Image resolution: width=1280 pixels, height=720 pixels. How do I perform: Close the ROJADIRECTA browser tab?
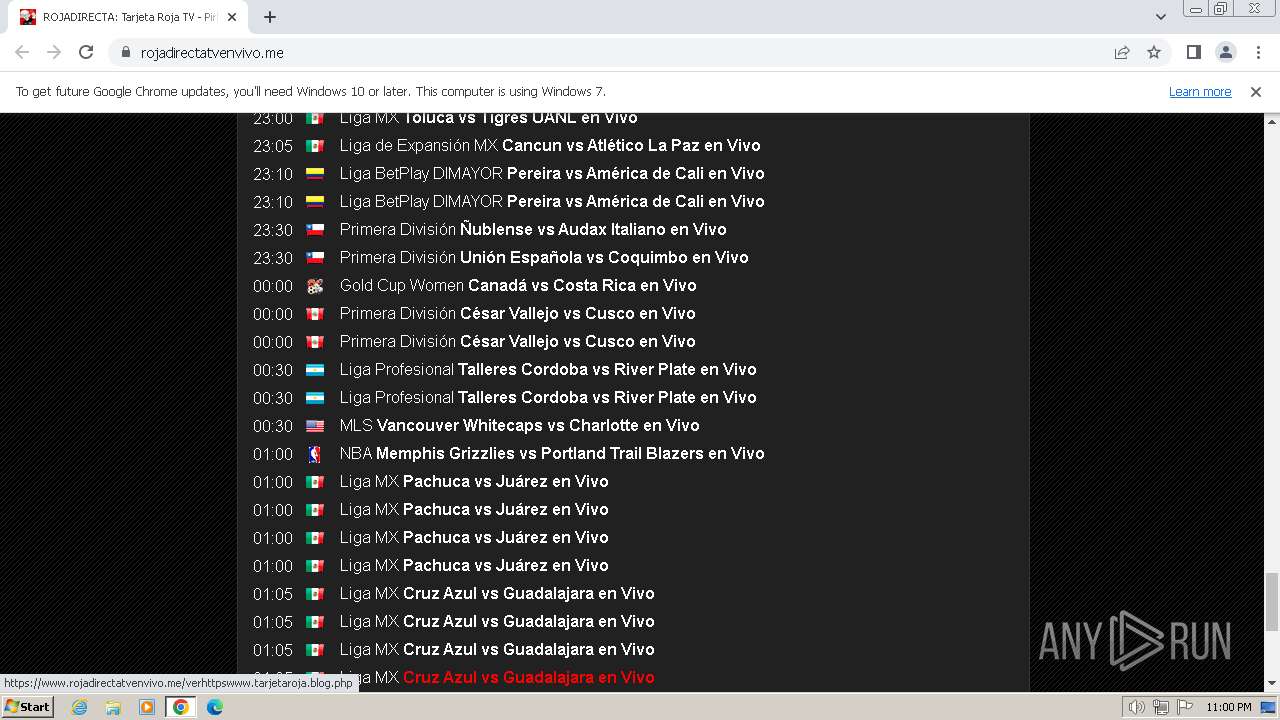point(232,17)
